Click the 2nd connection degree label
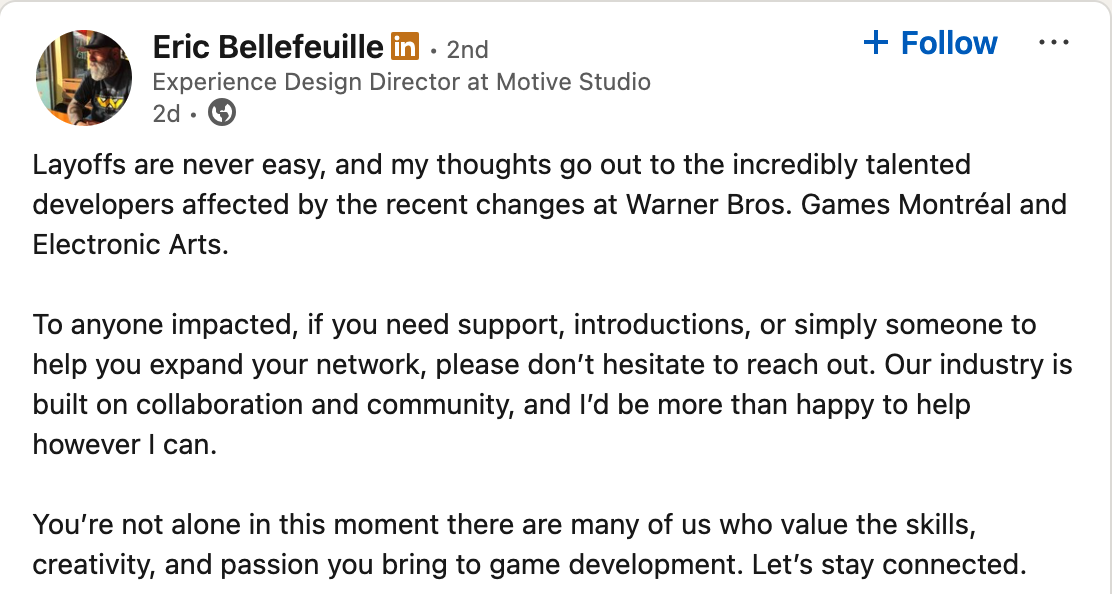 tap(466, 48)
